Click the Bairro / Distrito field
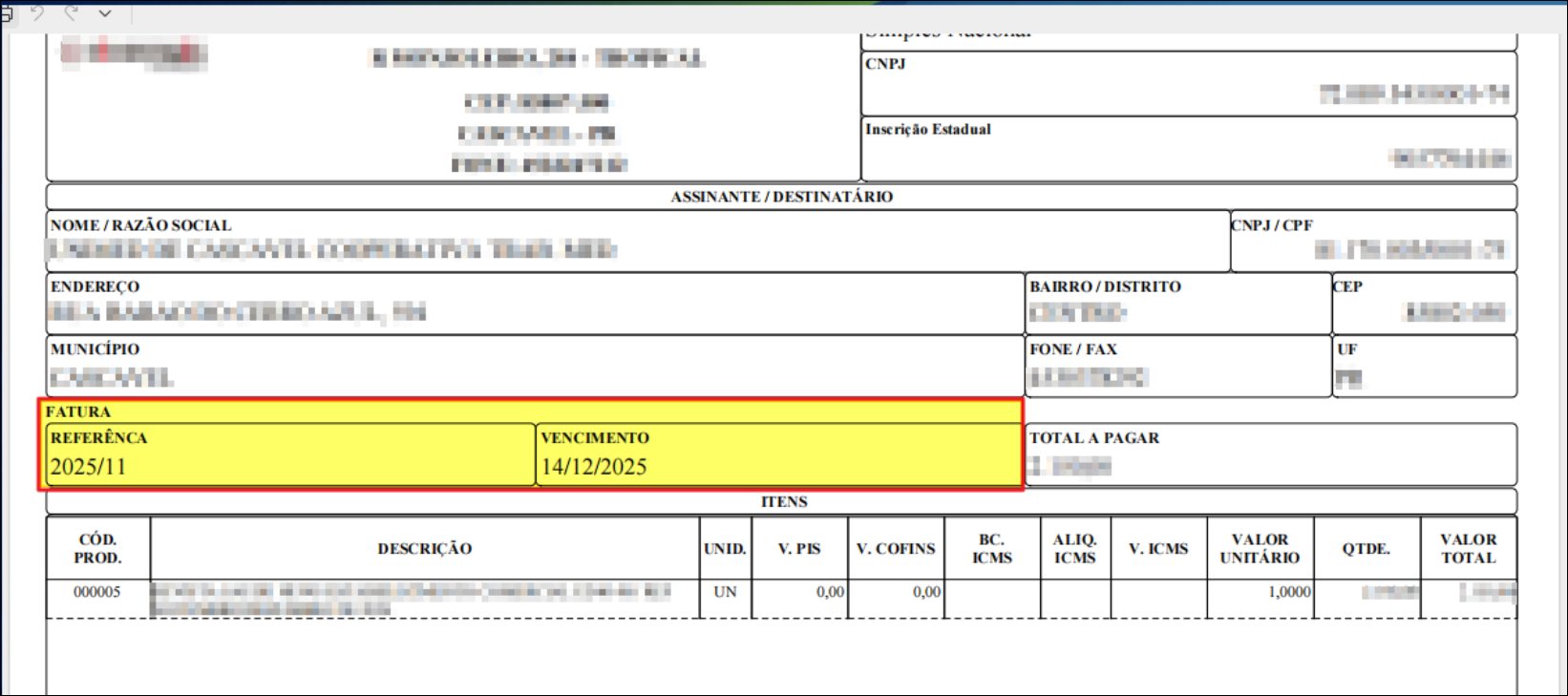The width and height of the screenshot is (1568, 696). click(x=1177, y=304)
